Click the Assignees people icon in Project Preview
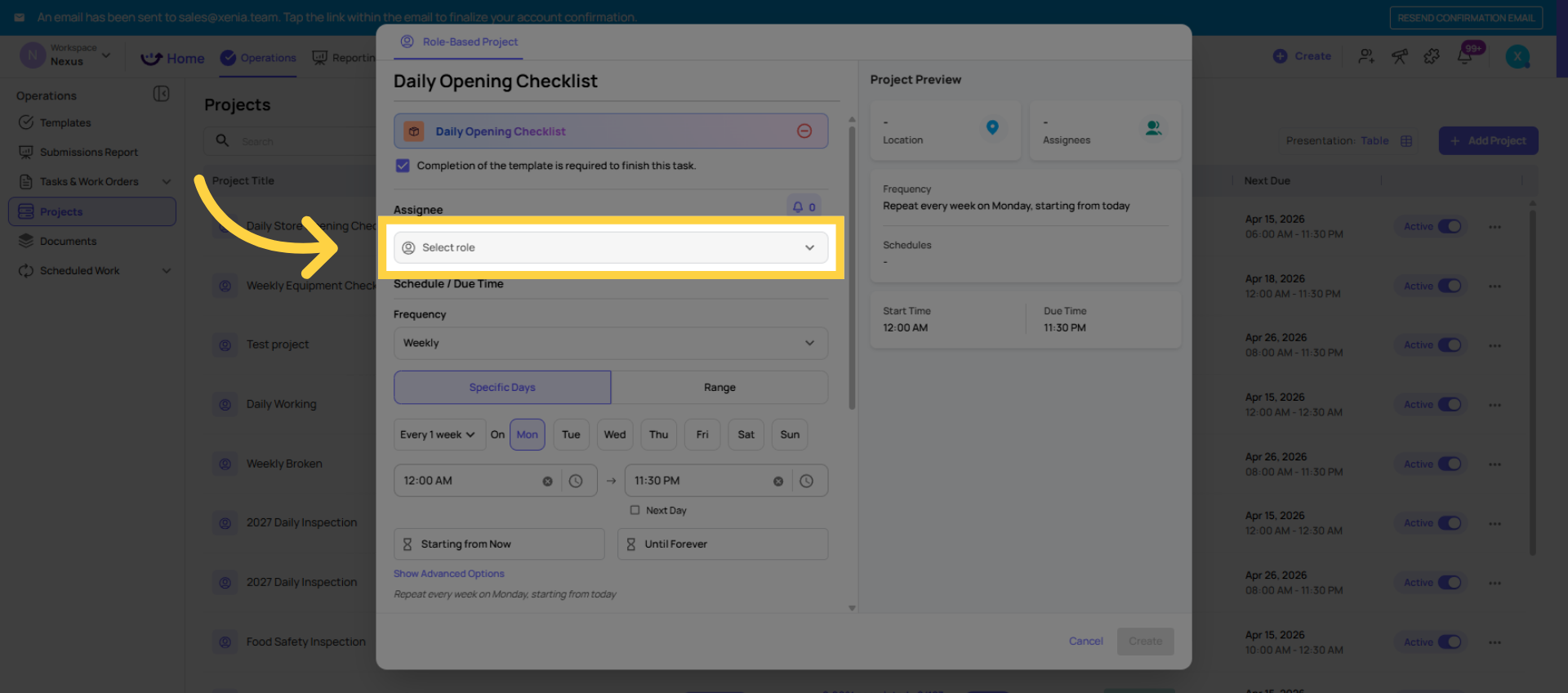Image resolution: width=1568 pixels, height=693 pixels. [x=1153, y=128]
